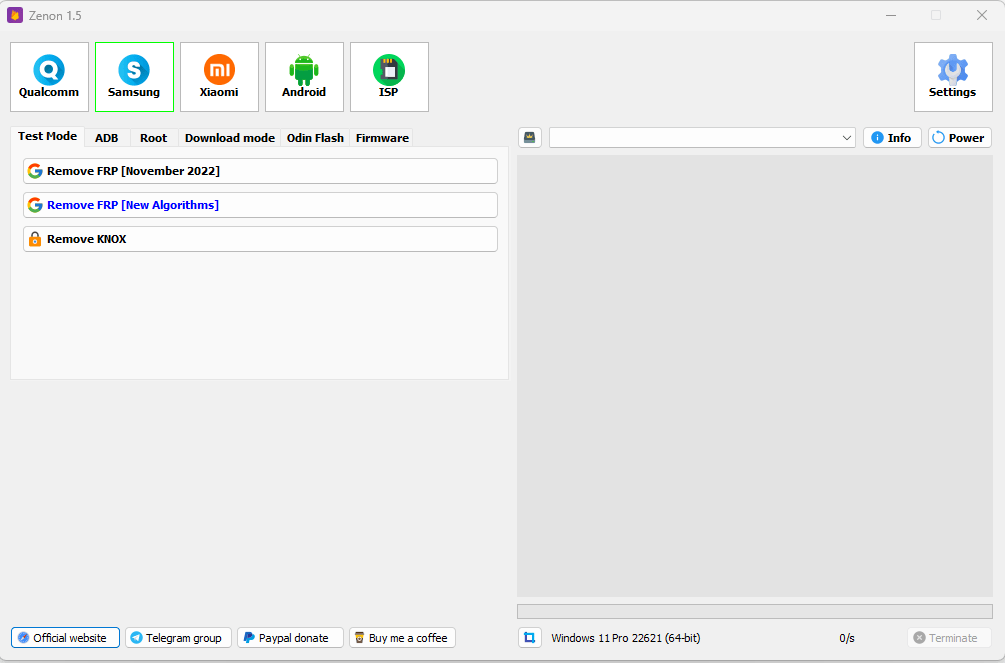Open the Download mode tab

coord(229,138)
